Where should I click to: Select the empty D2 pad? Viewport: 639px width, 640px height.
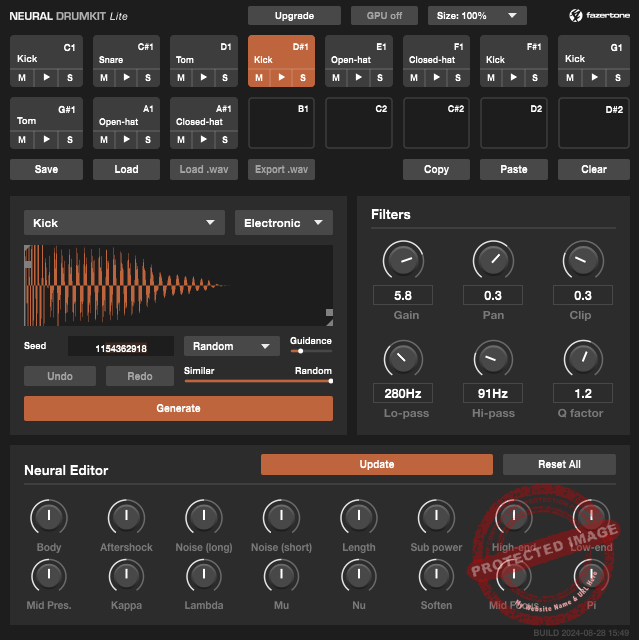[x=514, y=123]
